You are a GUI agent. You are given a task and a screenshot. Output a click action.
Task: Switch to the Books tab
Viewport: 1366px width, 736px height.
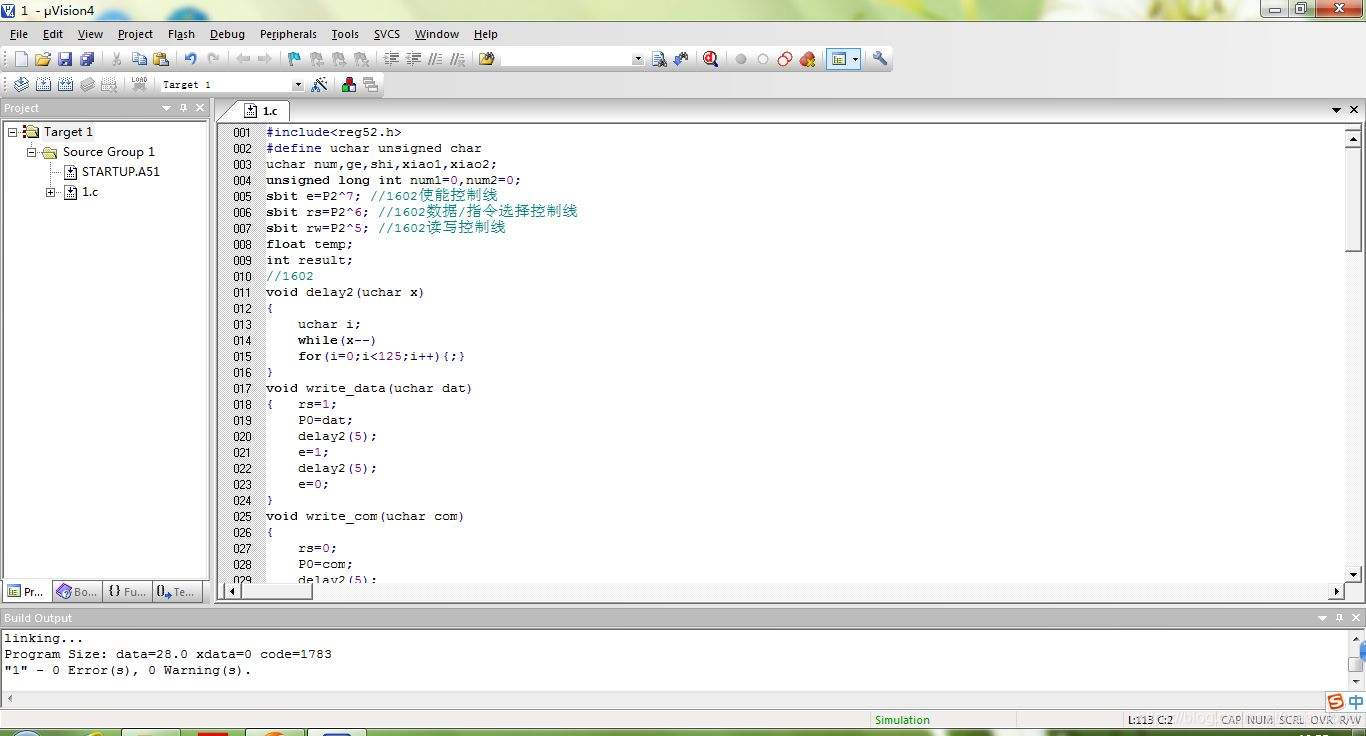[77, 592]
